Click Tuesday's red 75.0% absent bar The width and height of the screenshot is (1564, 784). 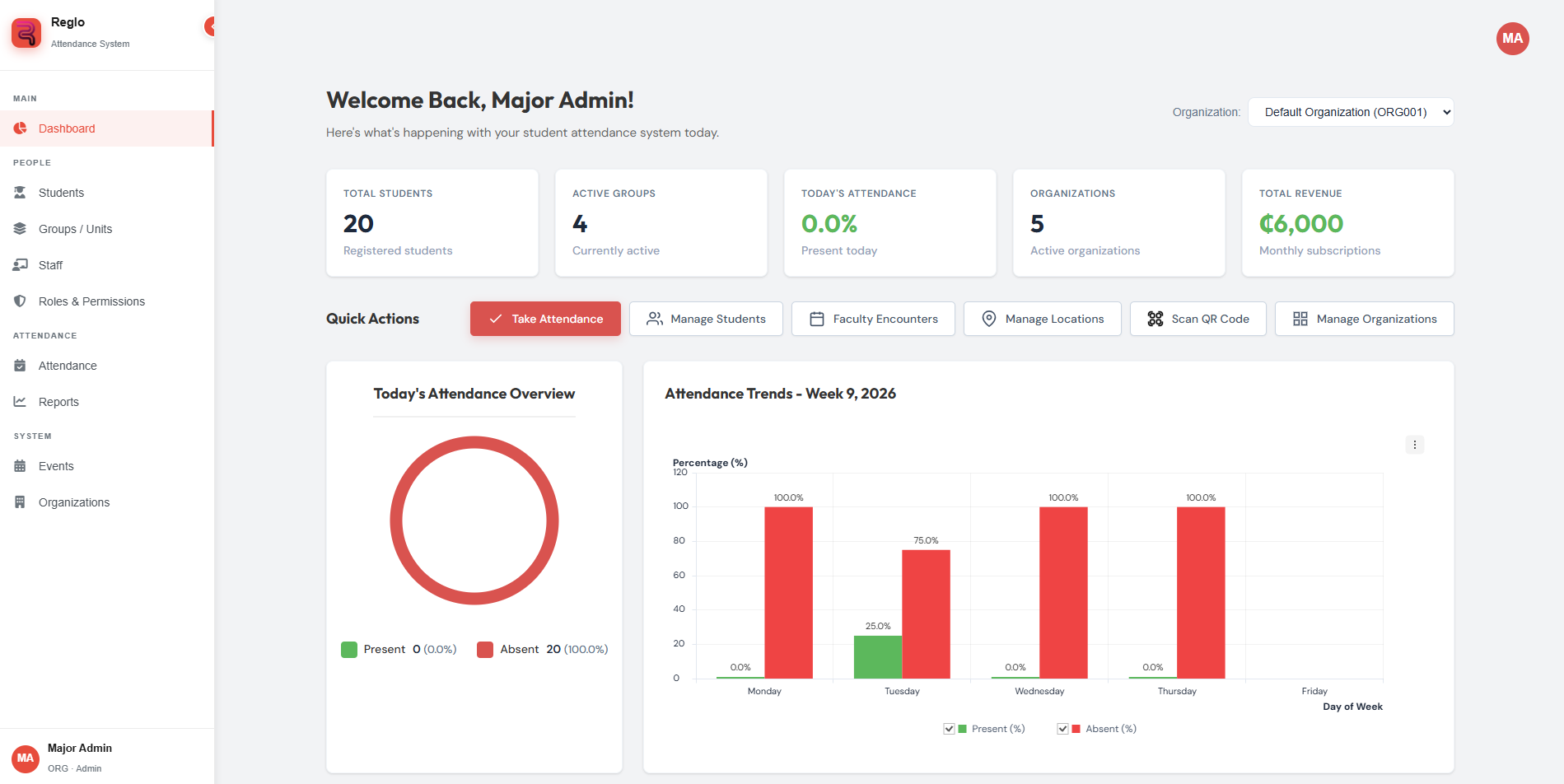[926, 614]
